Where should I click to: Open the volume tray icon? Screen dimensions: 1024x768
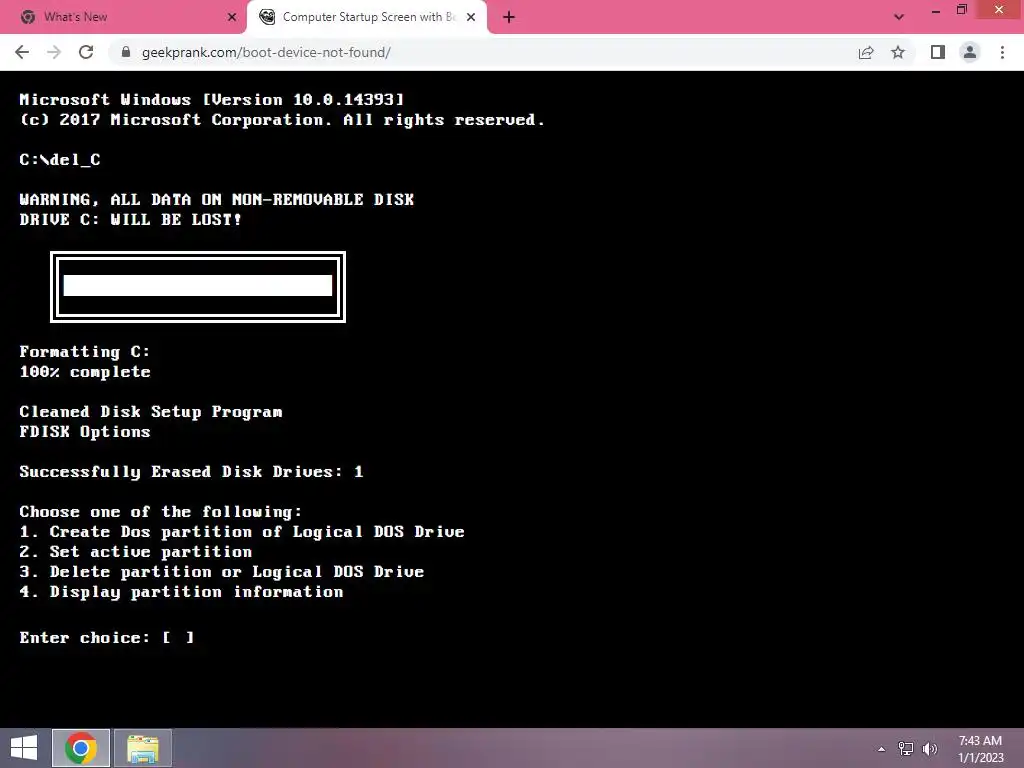[930, 749]
